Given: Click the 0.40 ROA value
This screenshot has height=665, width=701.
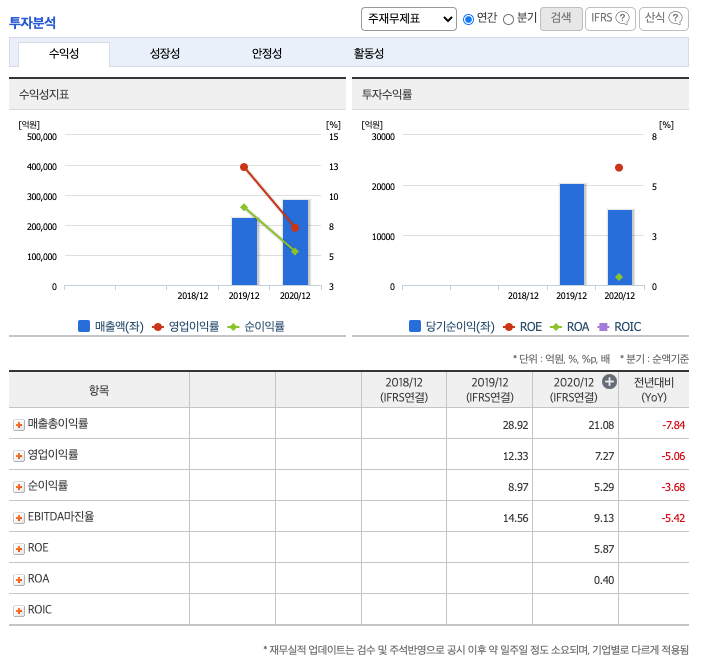Looking at the screenshot, I should (x=604, y=580).
